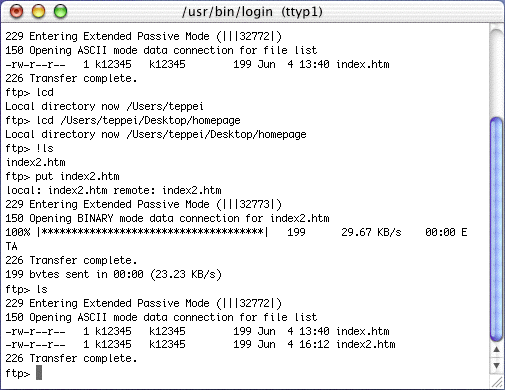Click the 29.67 KB/s transfer speed text
The width and height of the screenshot is (505, 390).
[x=371, y=232]
